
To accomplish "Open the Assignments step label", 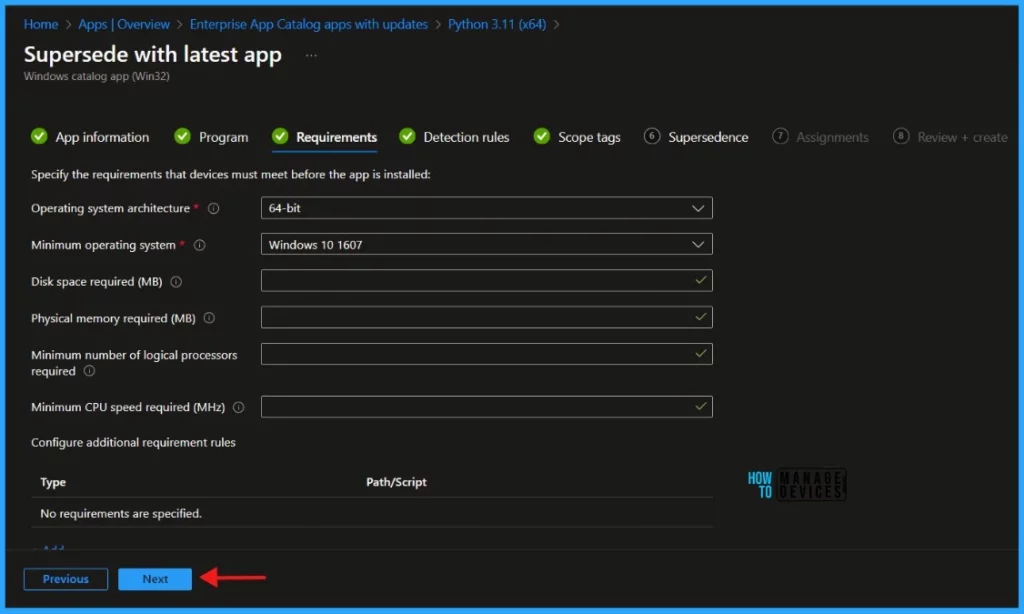I will click(x=832, y=137).
